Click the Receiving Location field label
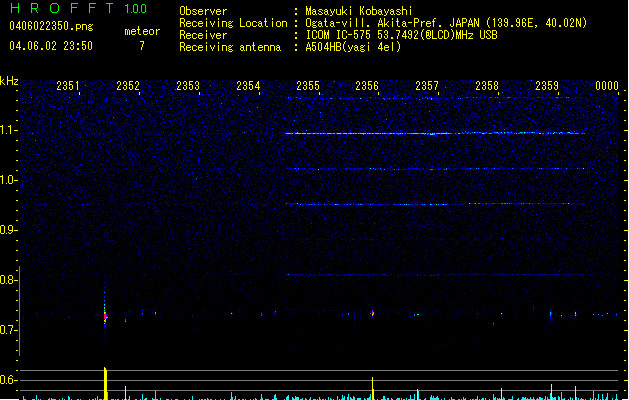This screenshot has height=400, width=629. 233,23
